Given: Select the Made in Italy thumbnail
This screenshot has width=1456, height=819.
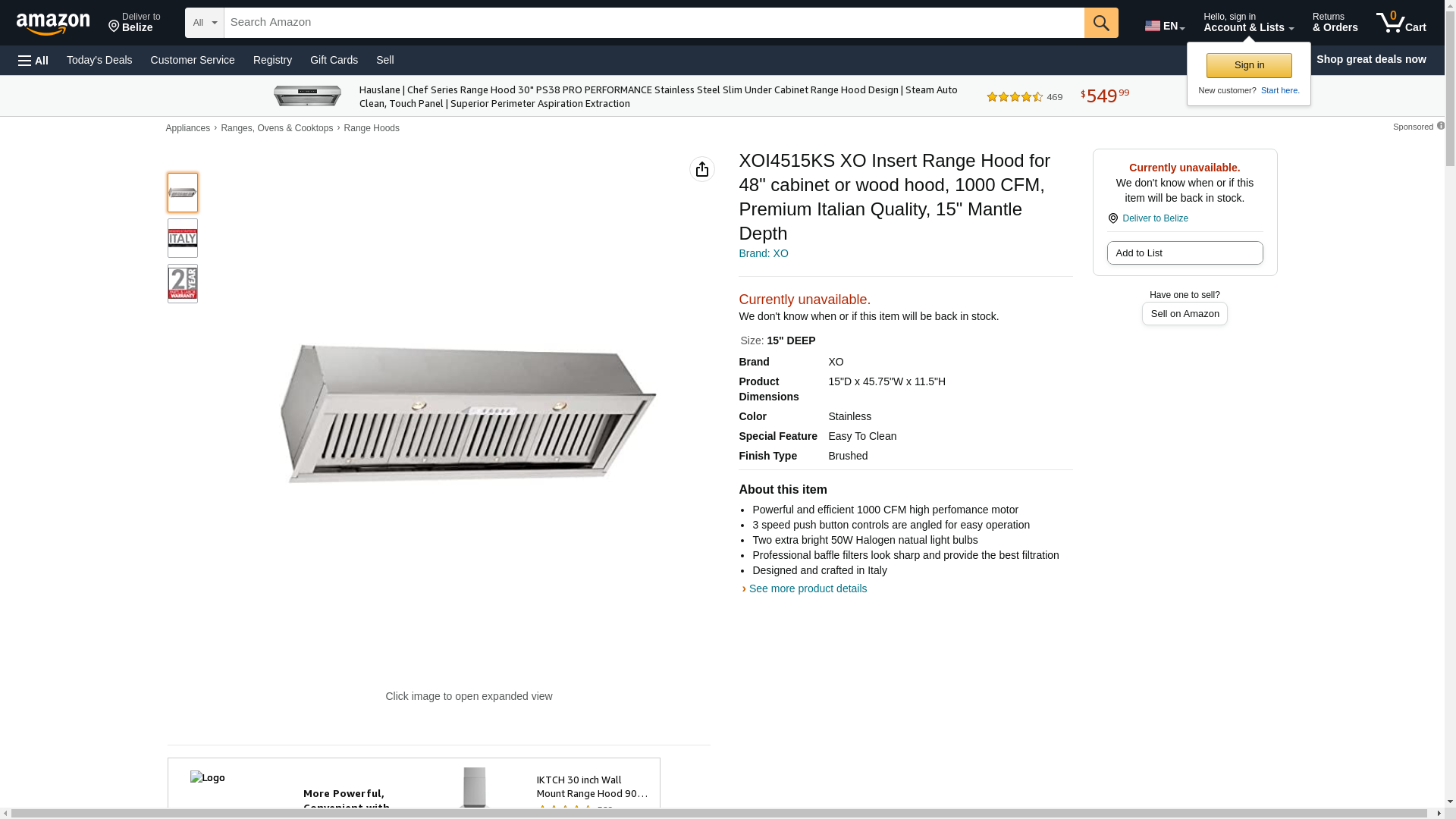Looking at the screenshot, I should click(x=182, y=238).
